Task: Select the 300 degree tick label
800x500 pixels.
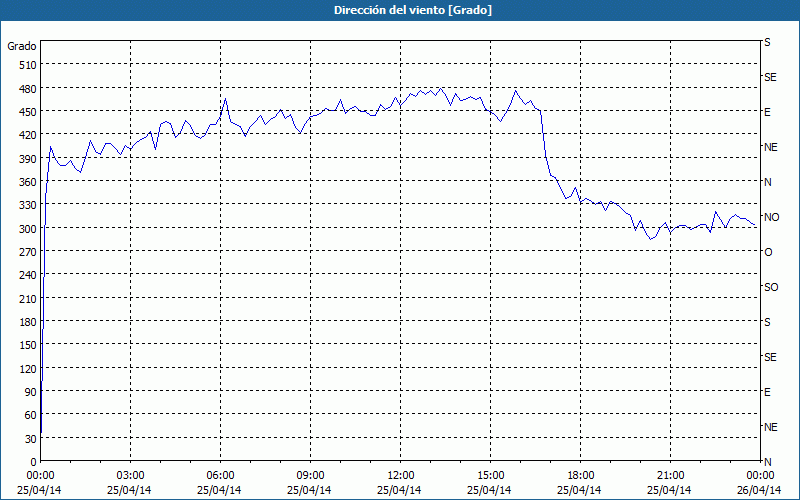Action: (x=28, y=229)
